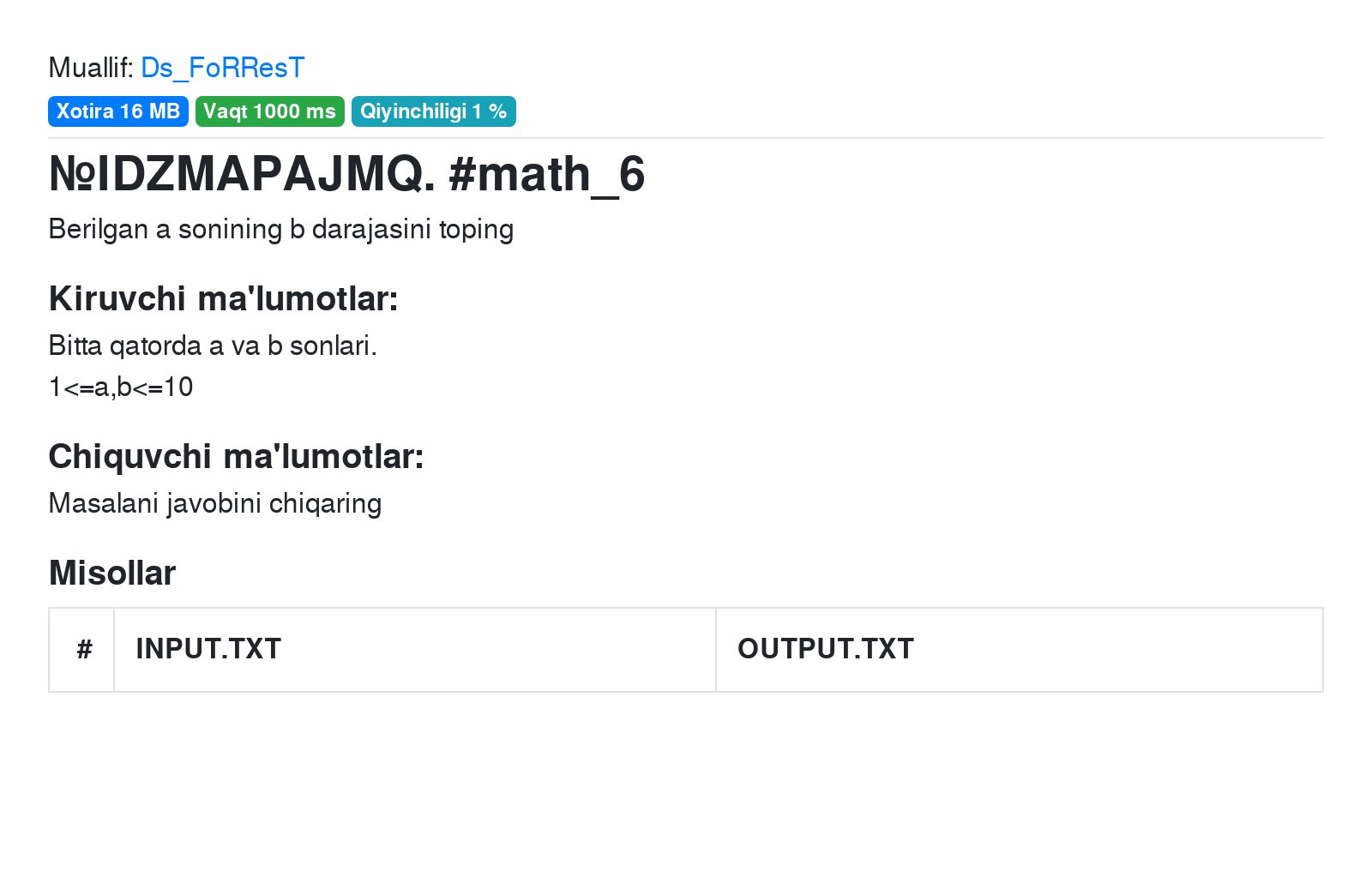This screenshot has width=1372, height=871.
Task: Click the constraint text 1<=a,b<=10
Action: coord(121,387)
